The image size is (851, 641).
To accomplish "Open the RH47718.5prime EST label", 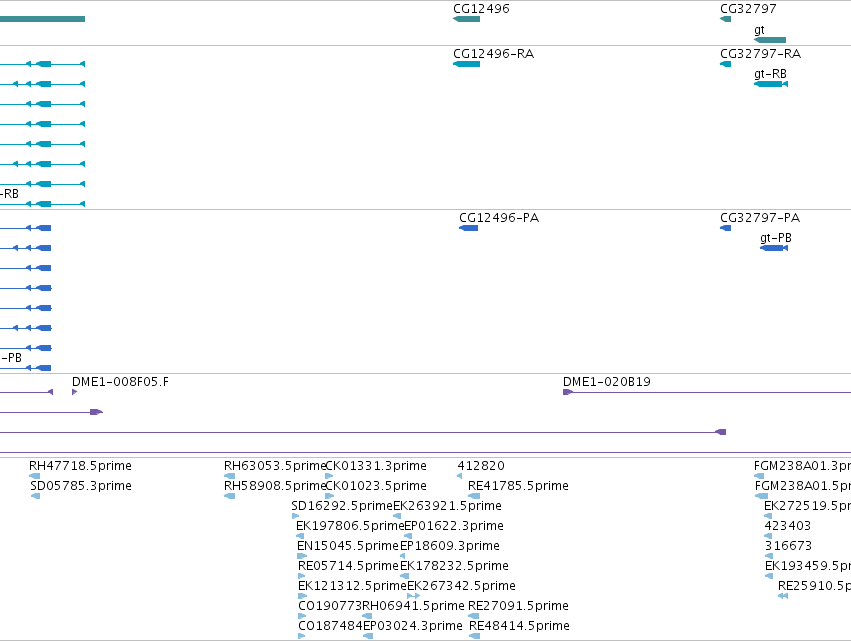I will point(80,466).
